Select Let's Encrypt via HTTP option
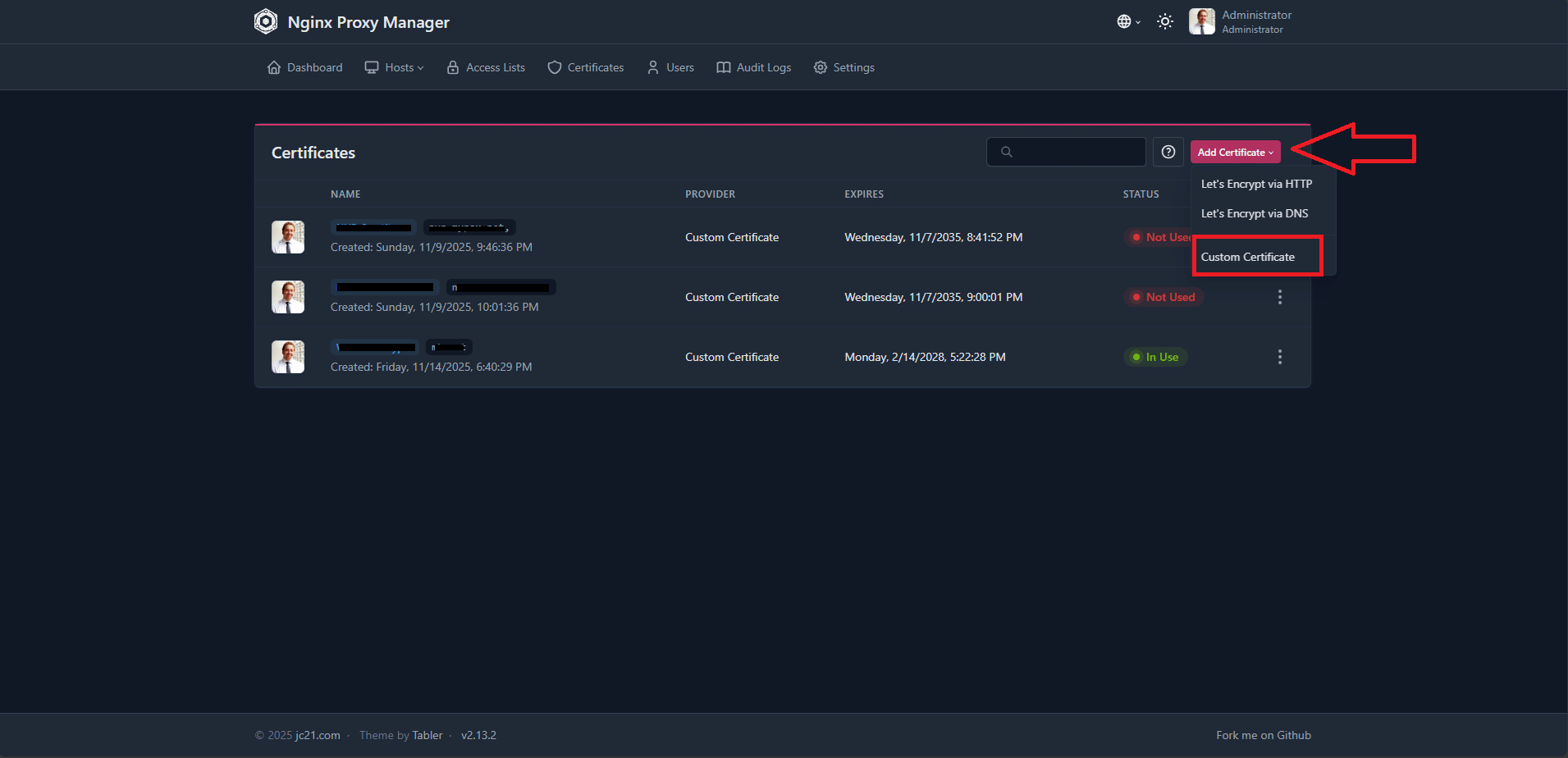This screenshot has height=758, width=1568. coord(1256,184)
